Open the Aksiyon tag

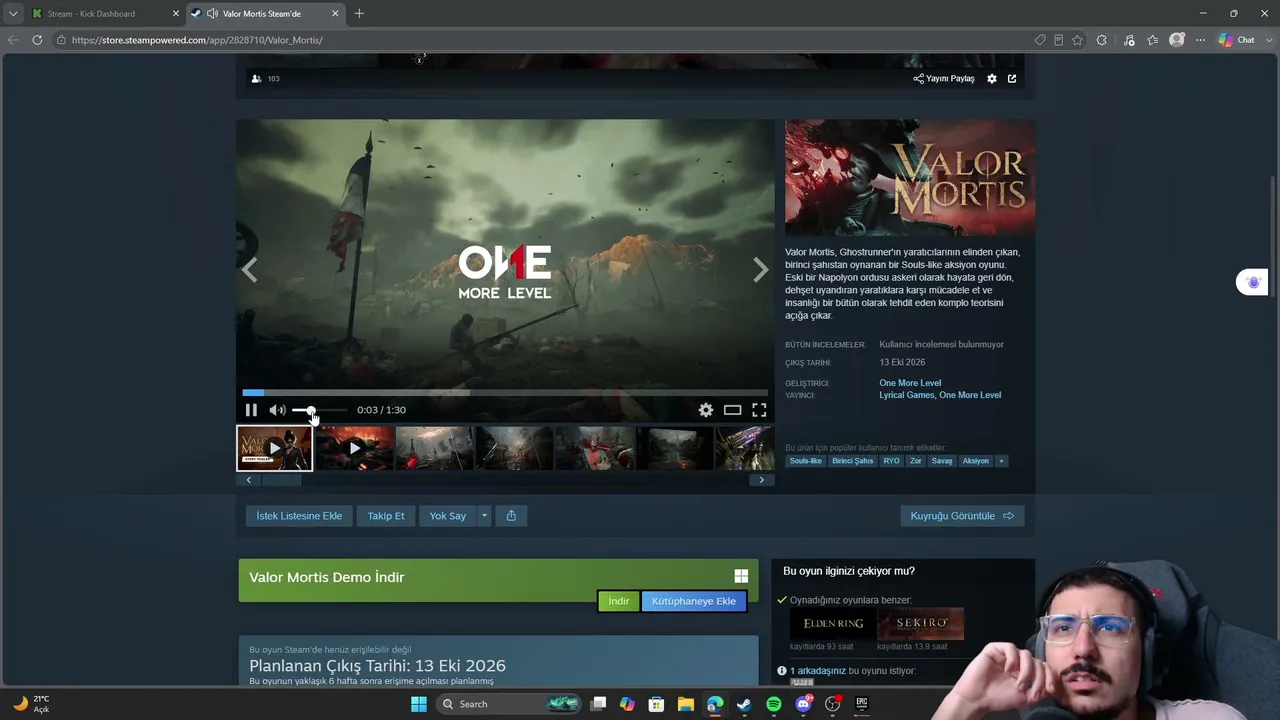point(975,461)
